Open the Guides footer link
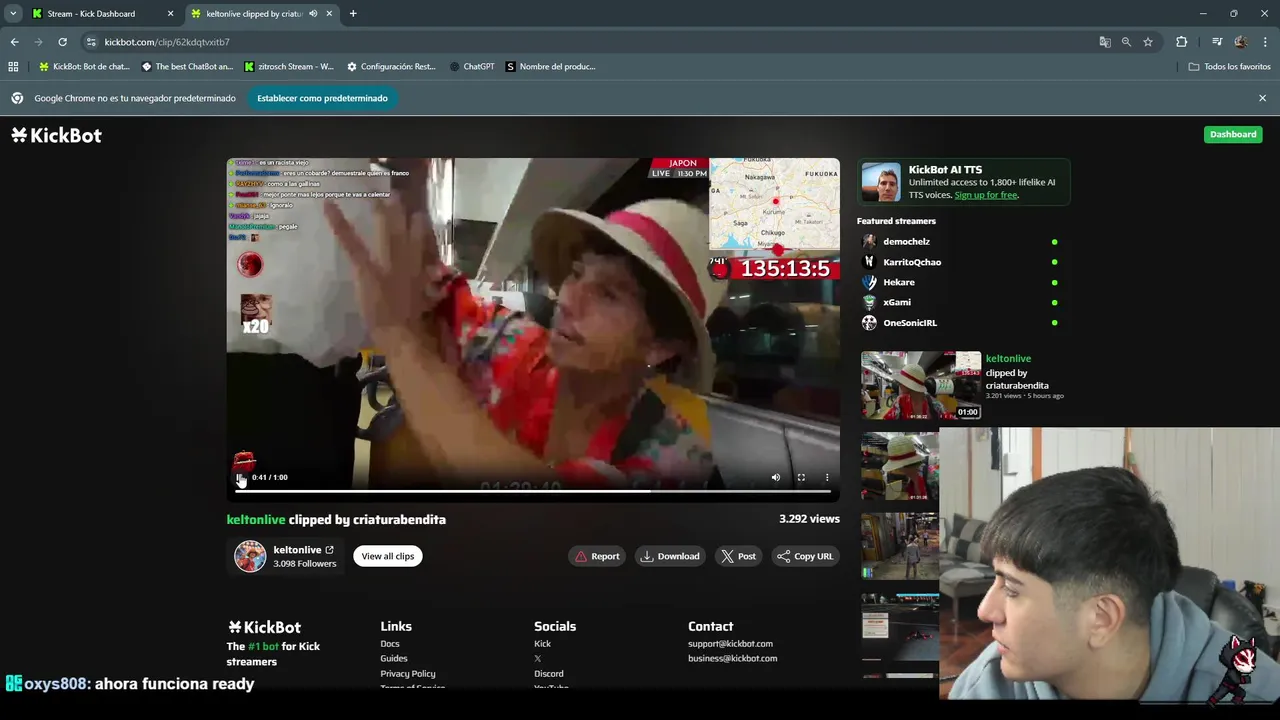 [x=394, y=659]
